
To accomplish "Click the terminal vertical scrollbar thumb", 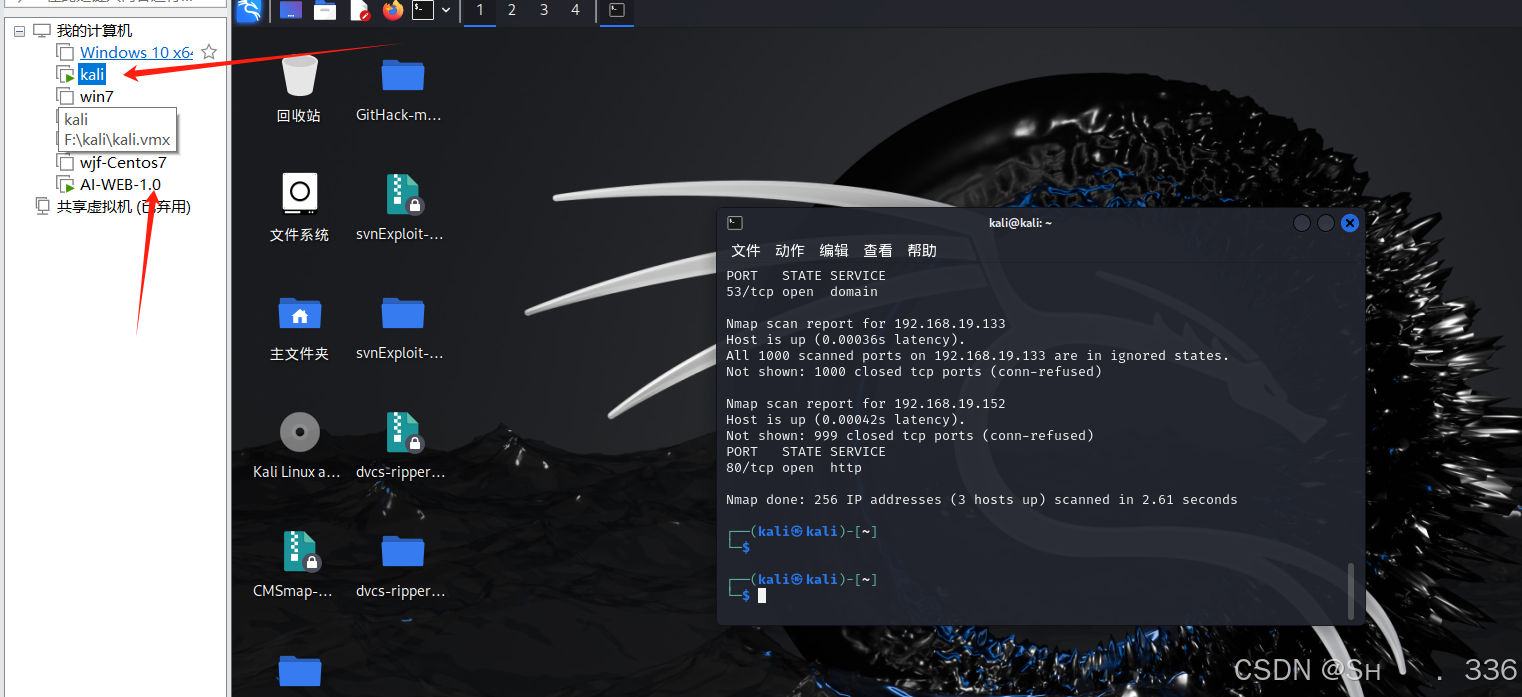I will 1352,590.
